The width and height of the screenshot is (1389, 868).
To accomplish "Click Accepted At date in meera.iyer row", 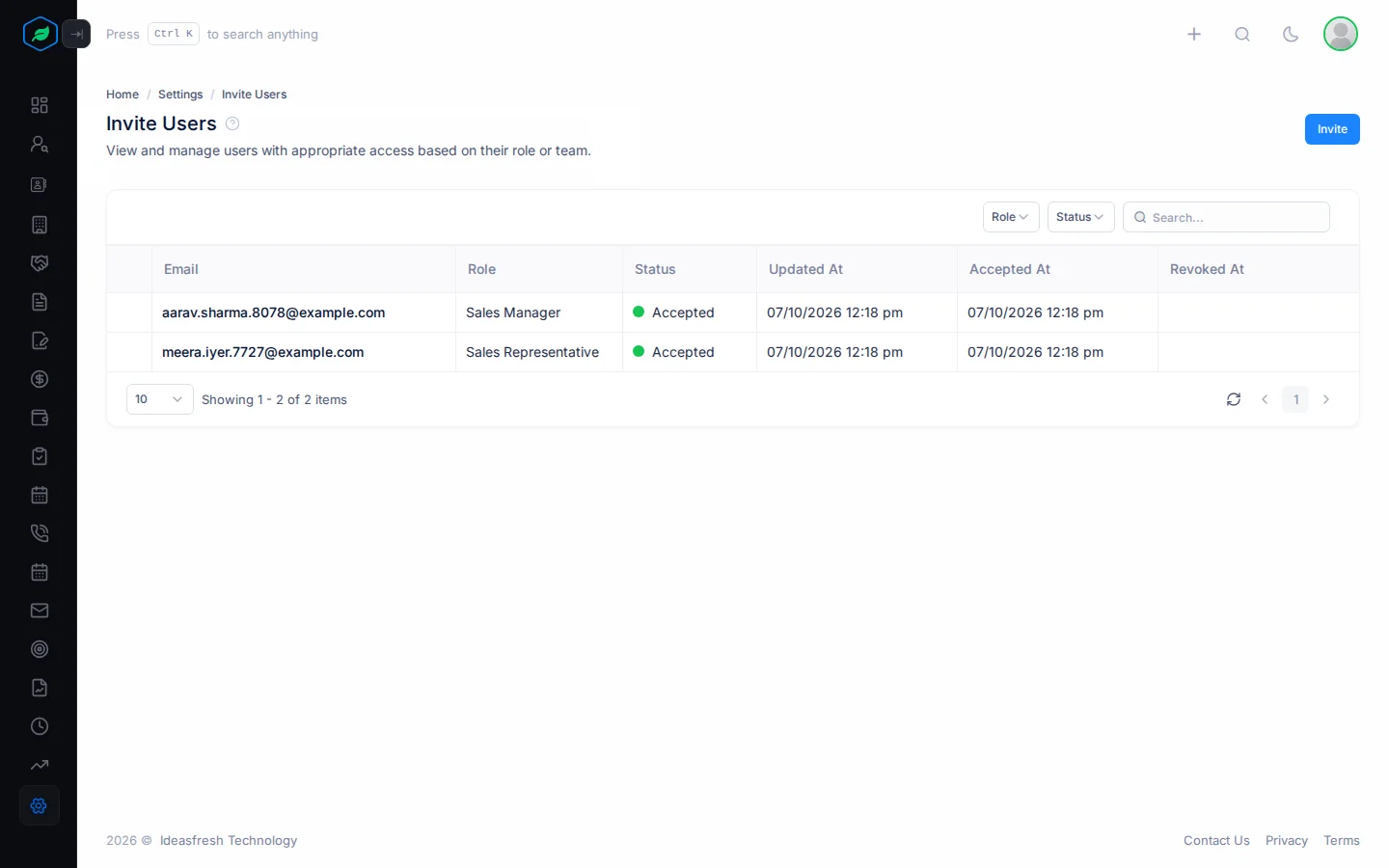I will 1036,352.
